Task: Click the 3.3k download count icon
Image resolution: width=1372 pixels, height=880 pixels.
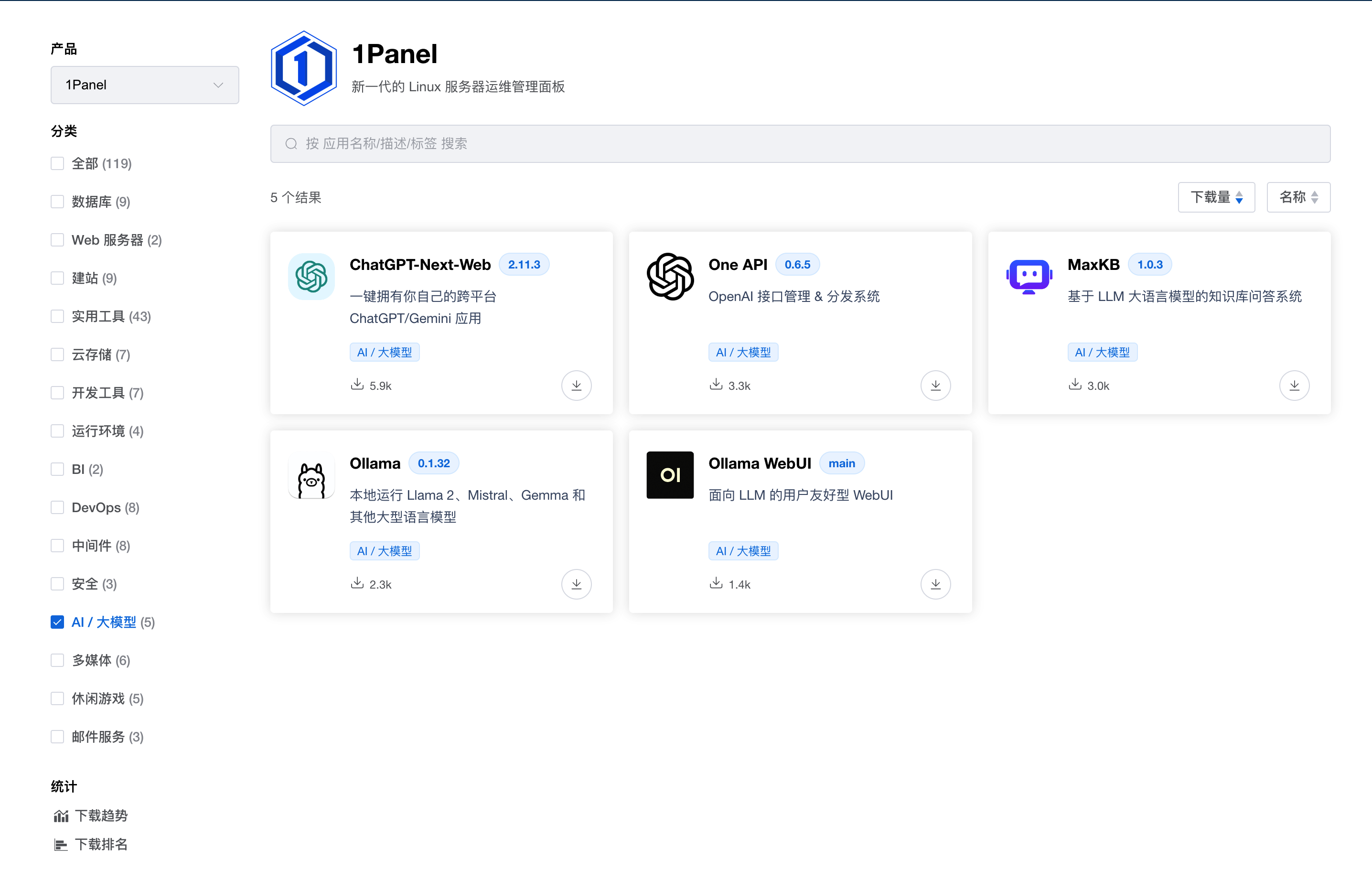Action: coord(716,384)
